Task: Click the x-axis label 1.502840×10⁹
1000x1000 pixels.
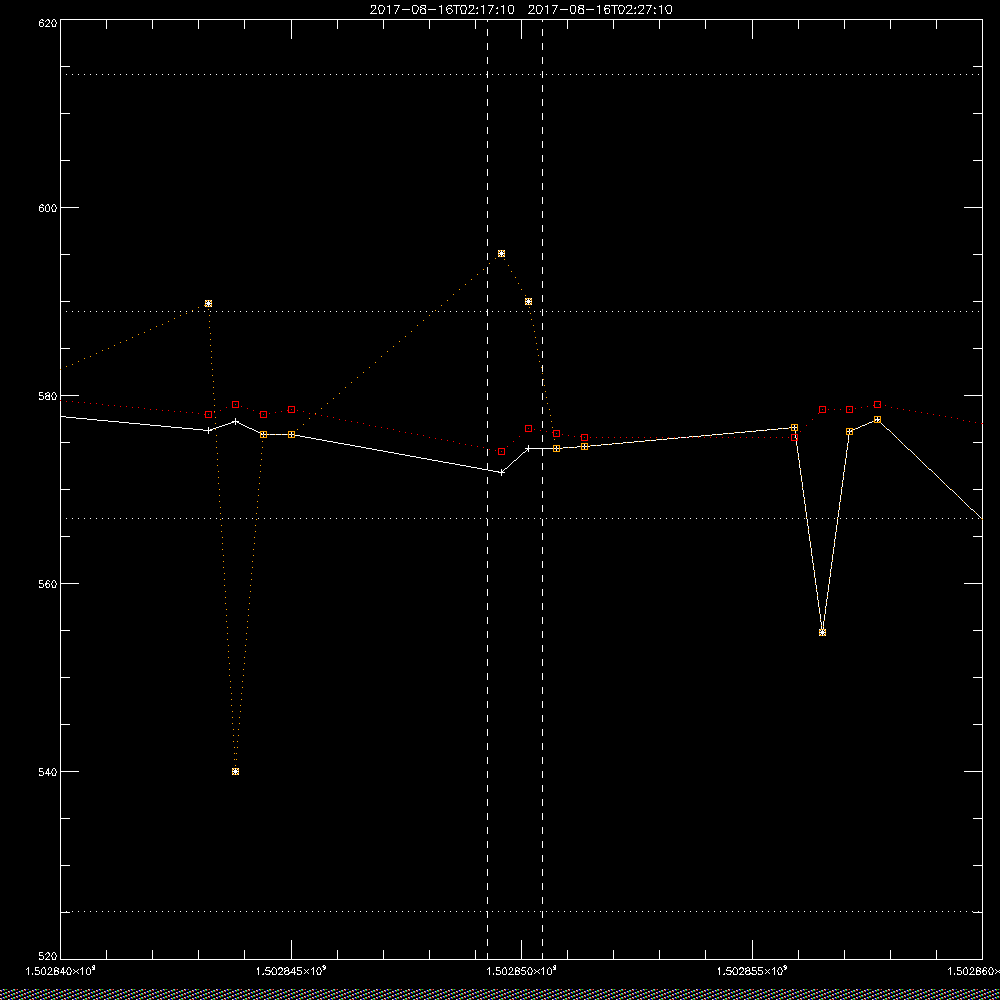Action: pos(61,971)
